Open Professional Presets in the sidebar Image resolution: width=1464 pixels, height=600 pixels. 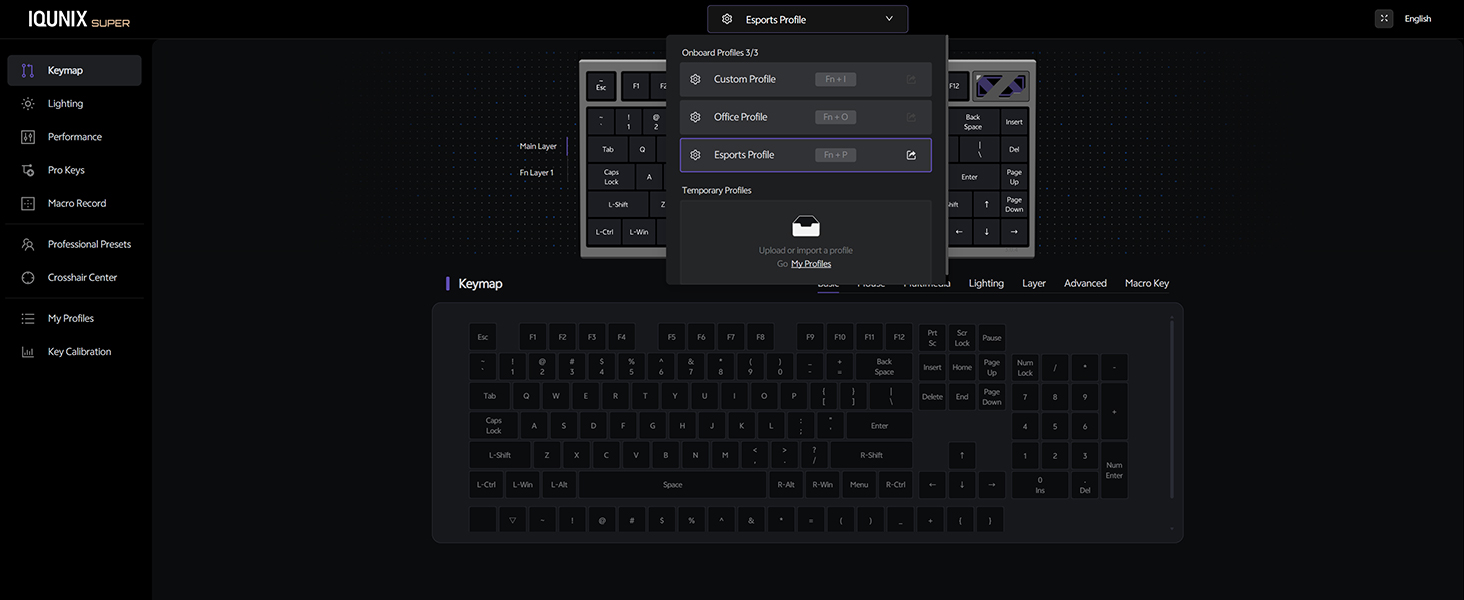coord(74,244)
